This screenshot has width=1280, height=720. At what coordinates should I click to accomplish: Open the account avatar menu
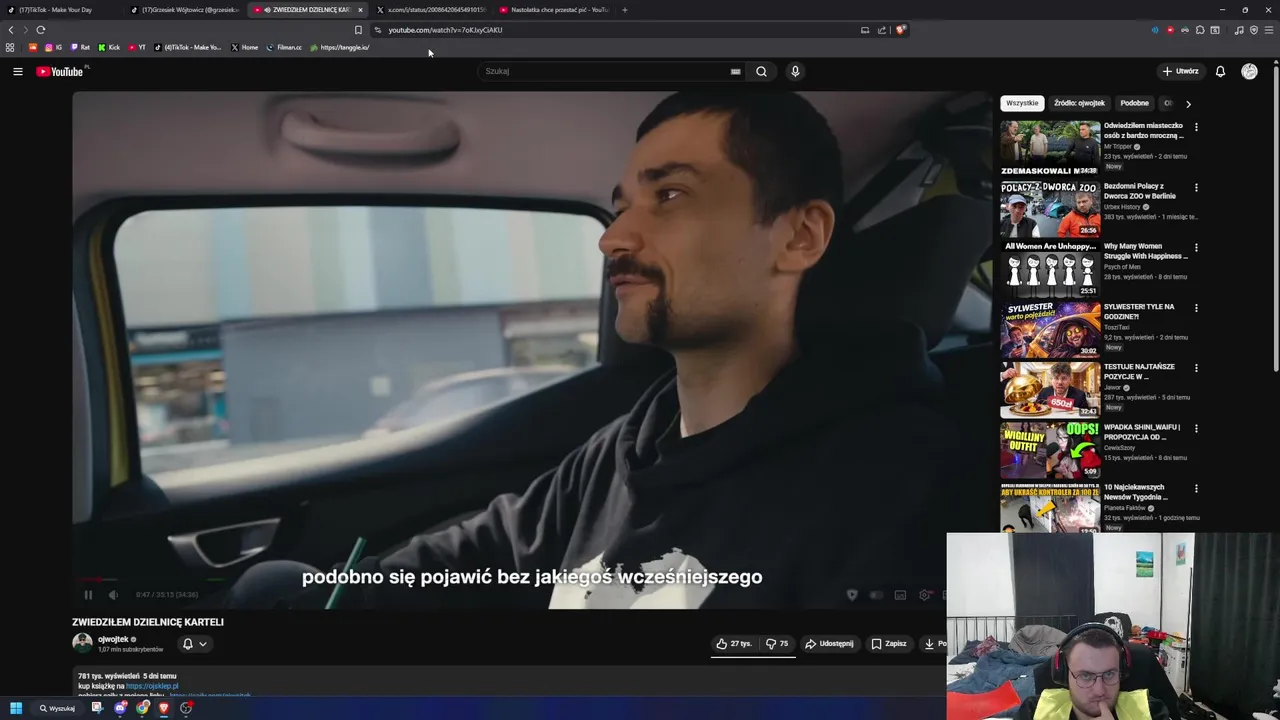click(x=1249, y=71)
